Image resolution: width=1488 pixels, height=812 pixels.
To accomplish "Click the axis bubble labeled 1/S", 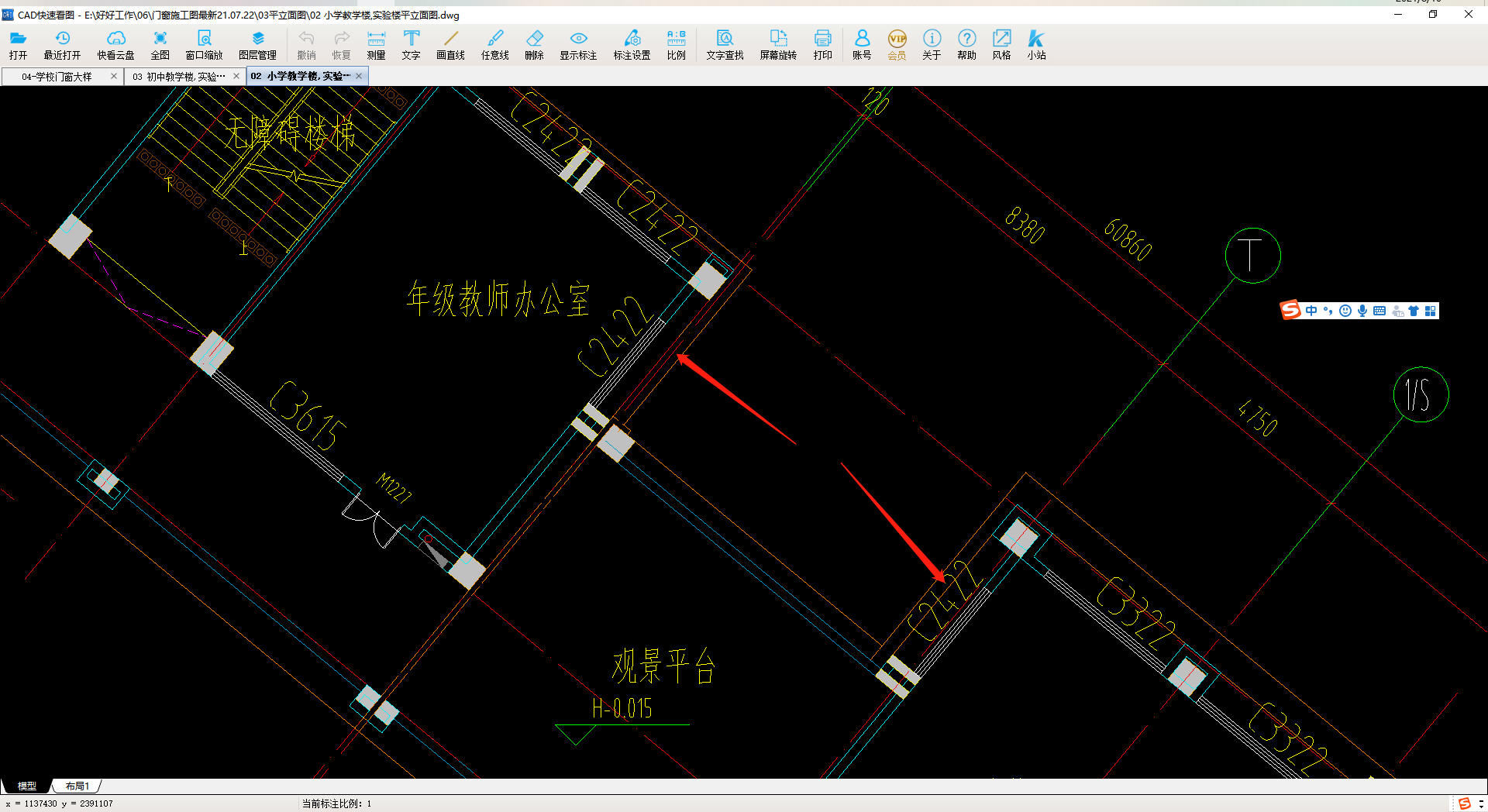I will (x=1421, y=394).
